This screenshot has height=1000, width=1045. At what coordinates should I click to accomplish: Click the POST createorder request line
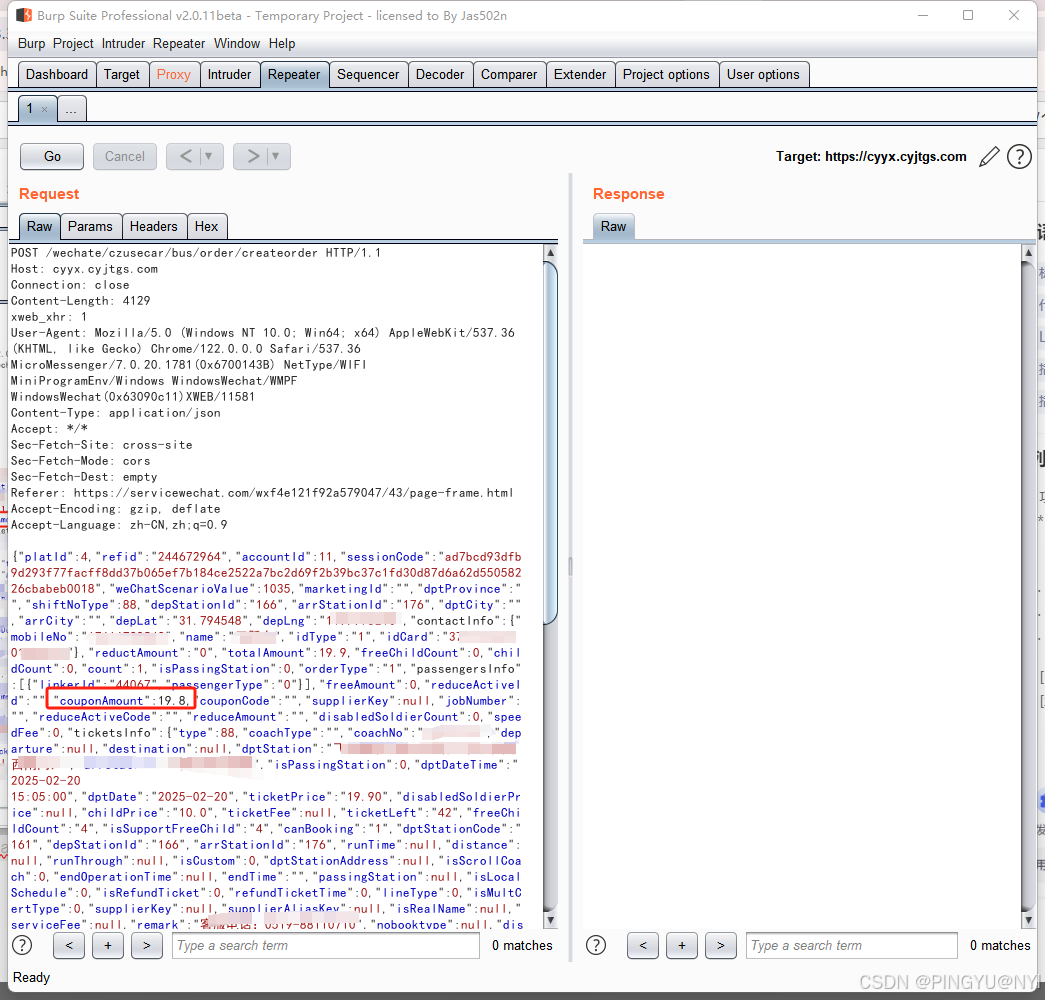196,253
